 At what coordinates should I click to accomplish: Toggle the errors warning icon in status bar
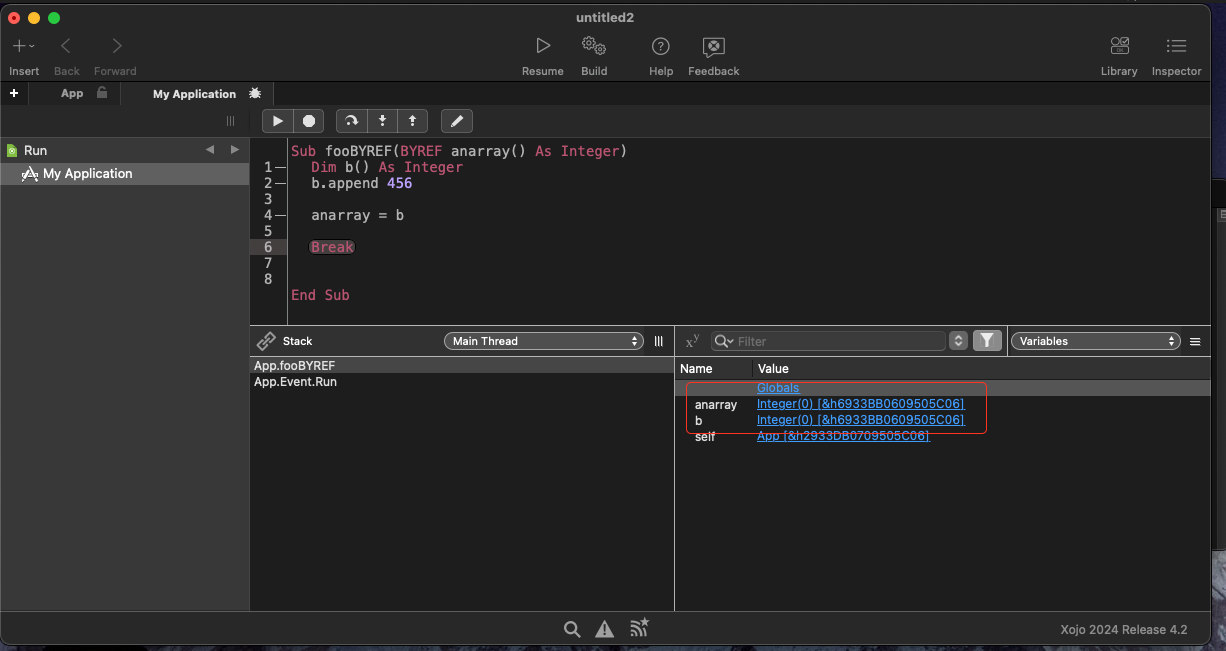605,629
